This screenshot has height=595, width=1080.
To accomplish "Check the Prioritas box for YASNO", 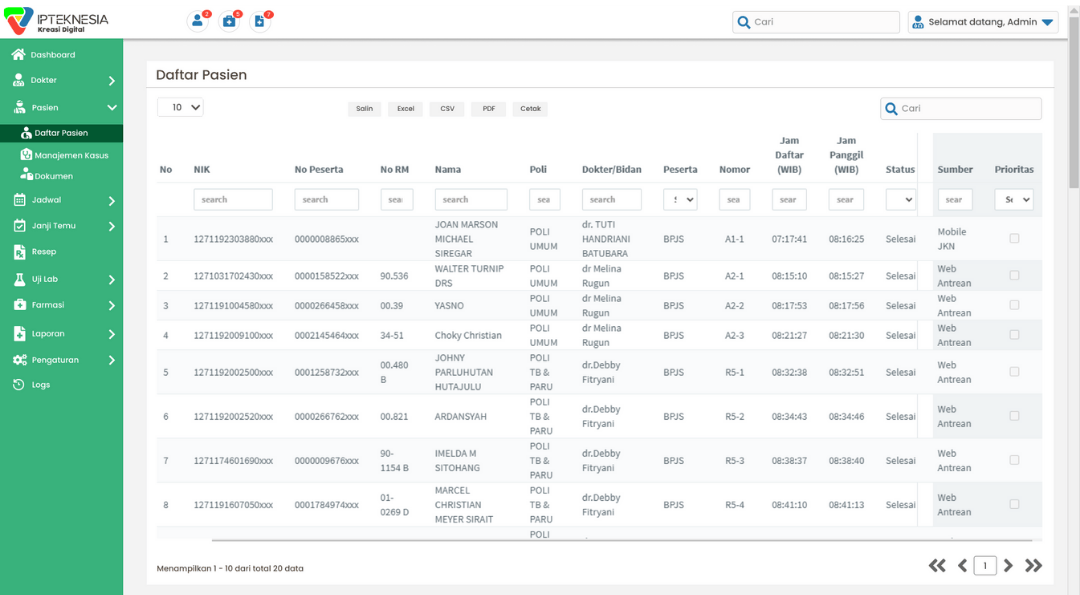I will (1014, 305).
